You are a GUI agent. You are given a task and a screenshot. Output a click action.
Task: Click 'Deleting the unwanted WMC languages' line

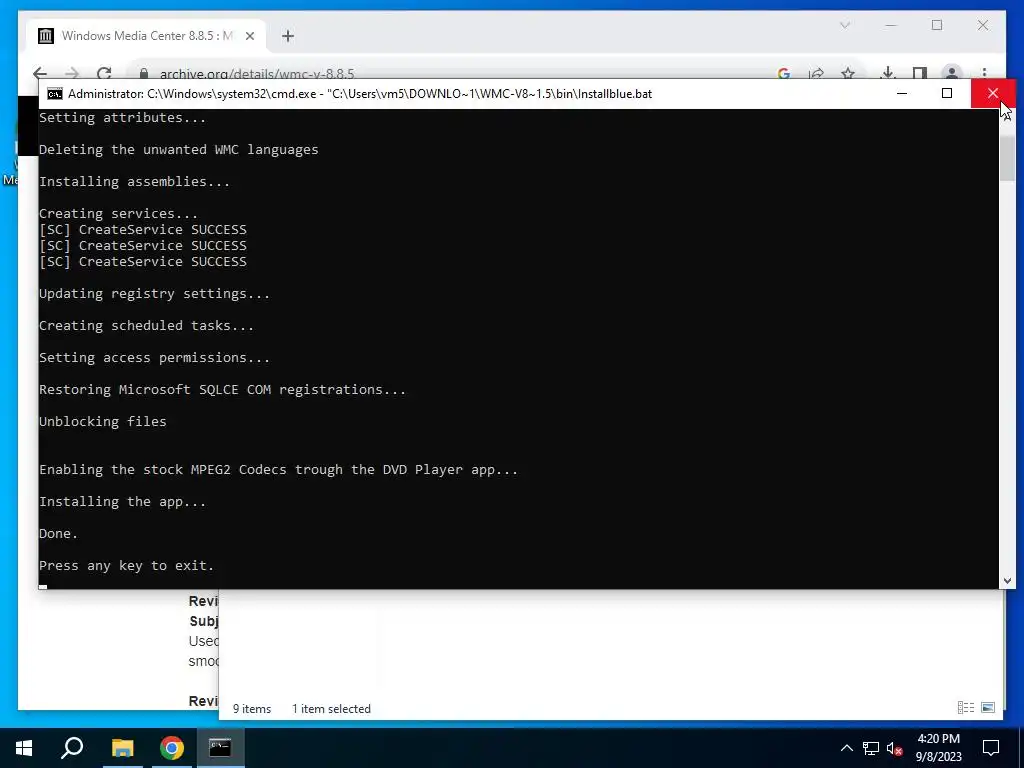[x=179, y=150]
